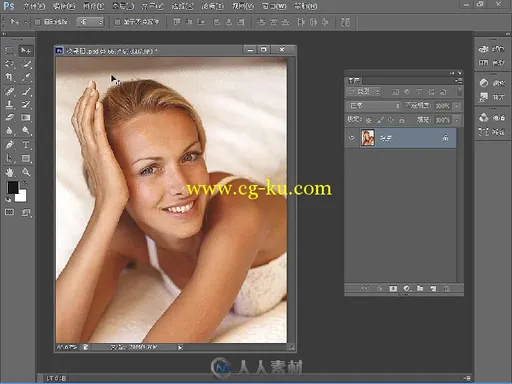Open the Layer menu
The image size is (512, 384).
pos(123,6)
